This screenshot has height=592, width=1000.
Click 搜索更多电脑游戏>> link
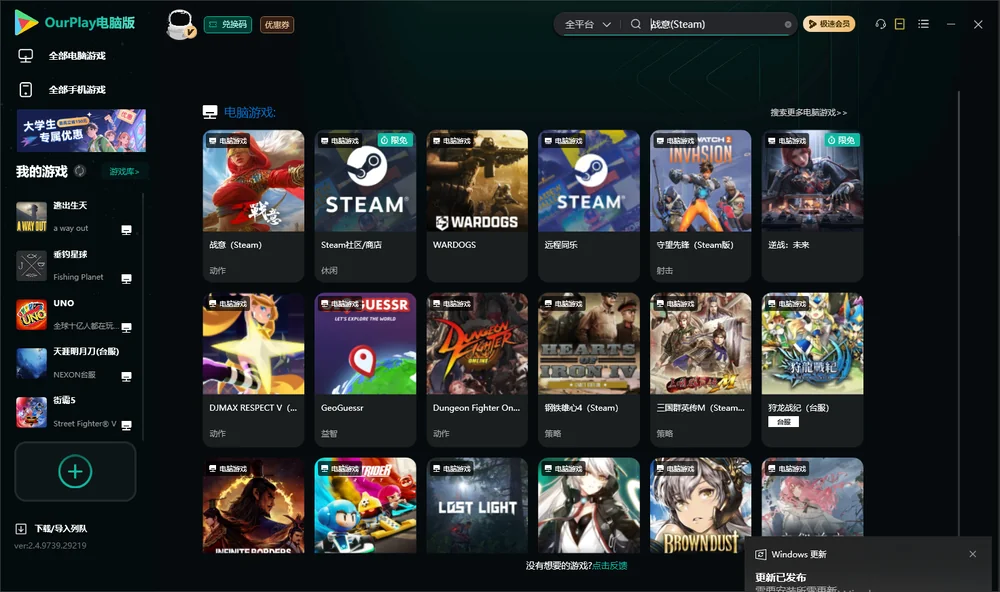click(x=809, y=112)
